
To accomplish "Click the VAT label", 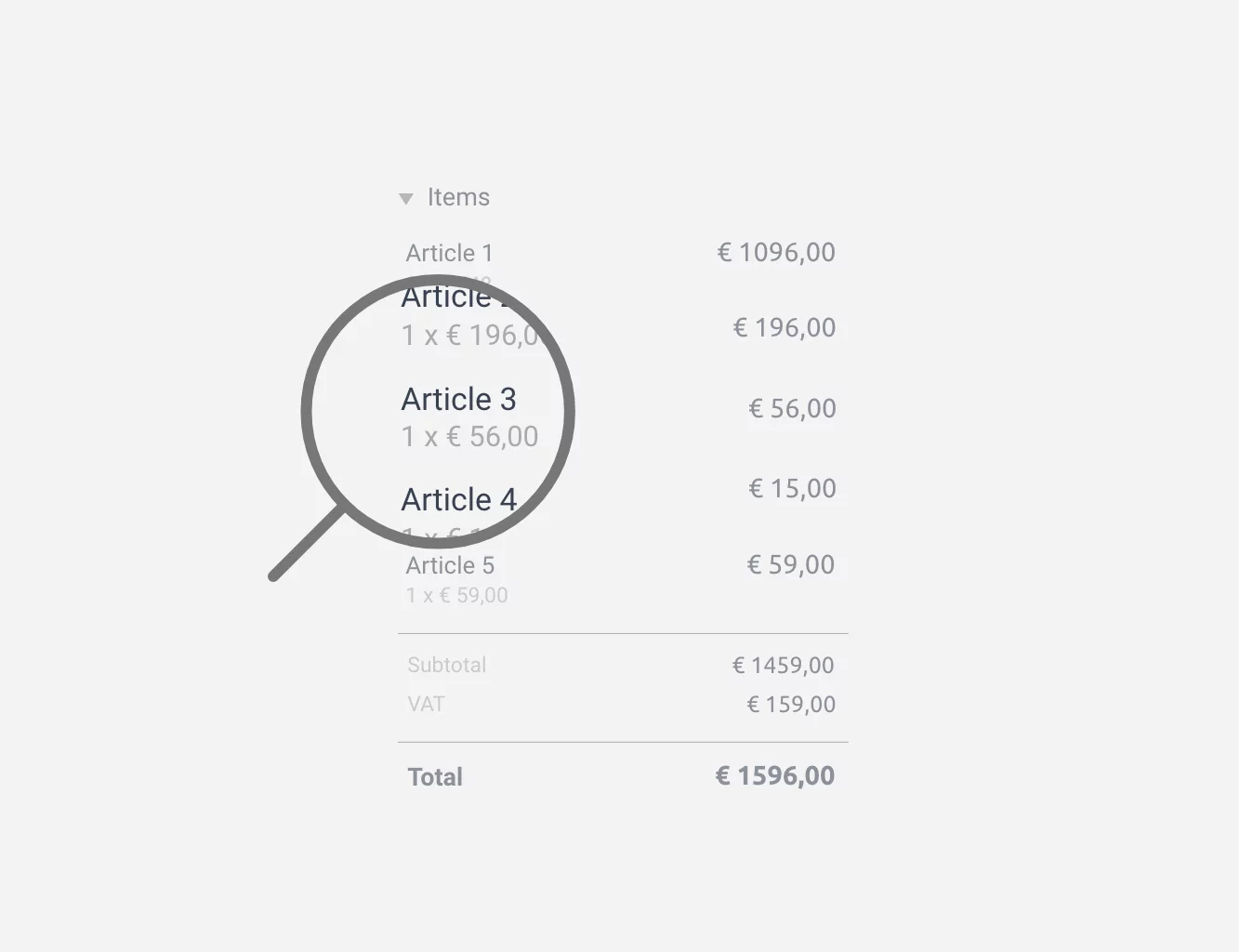I will (426, 704).
